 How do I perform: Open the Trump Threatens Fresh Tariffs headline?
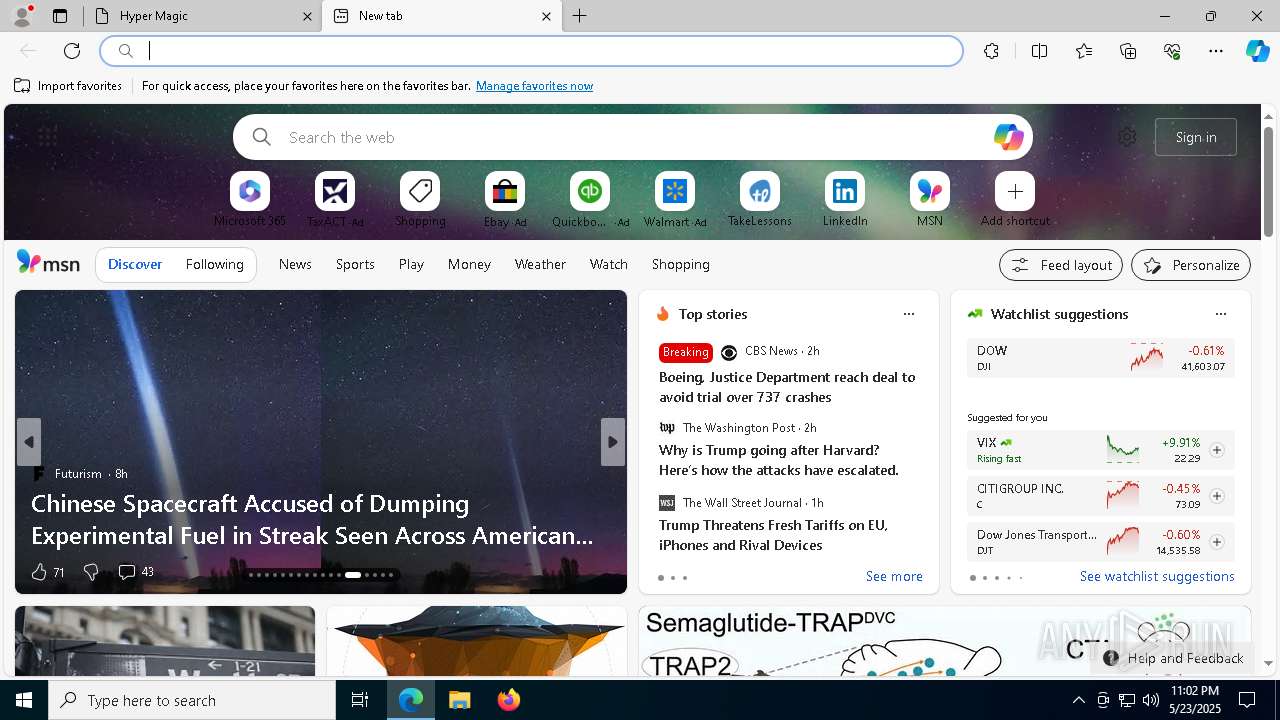point(773,535)
